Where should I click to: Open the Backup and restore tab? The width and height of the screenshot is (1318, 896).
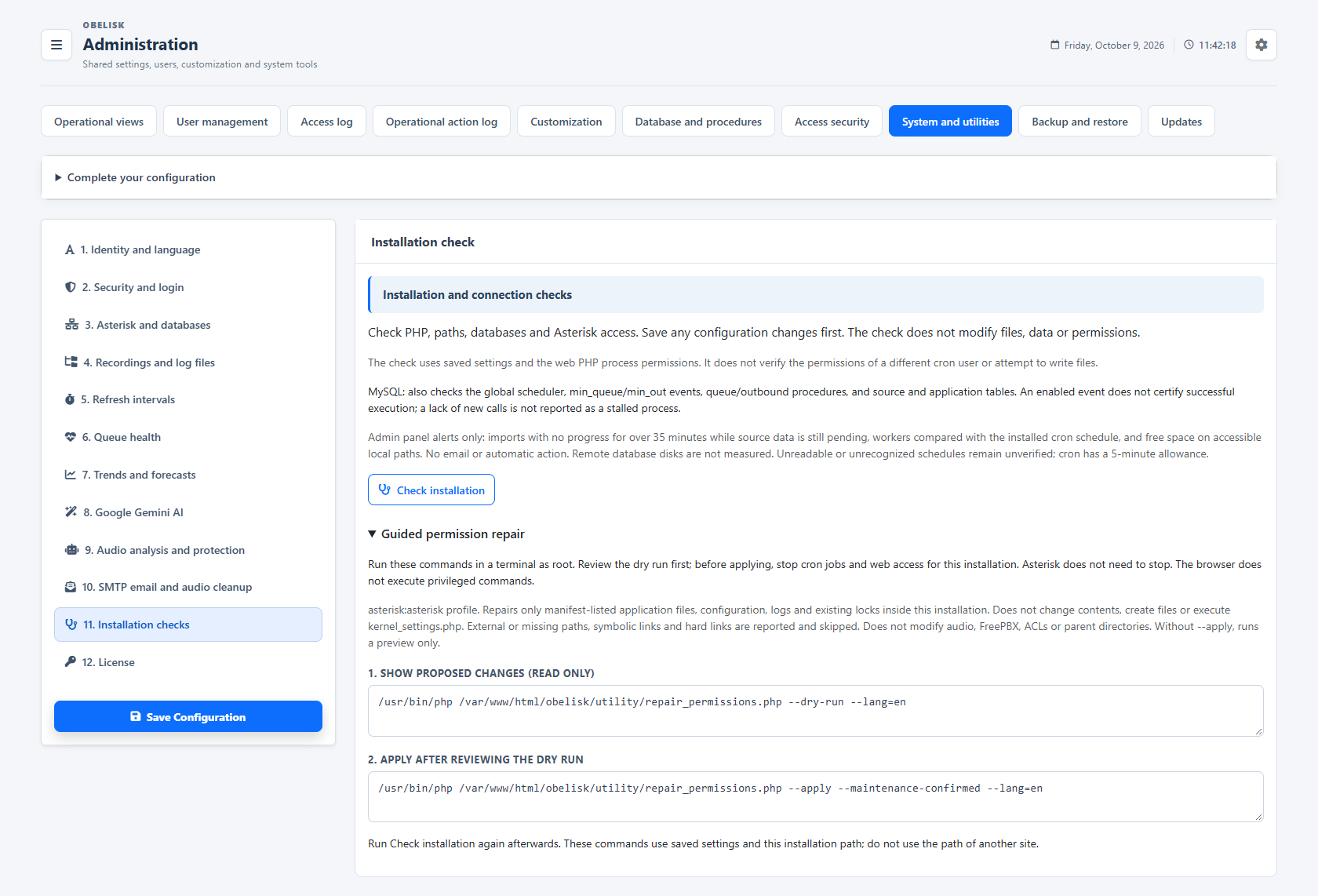pyautogui.click(x=1080, y=122)
